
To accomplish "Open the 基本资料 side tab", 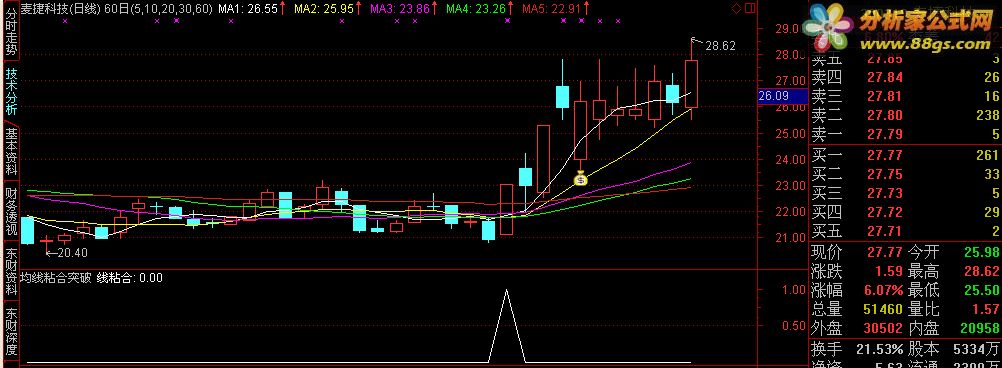I will 10,151.
